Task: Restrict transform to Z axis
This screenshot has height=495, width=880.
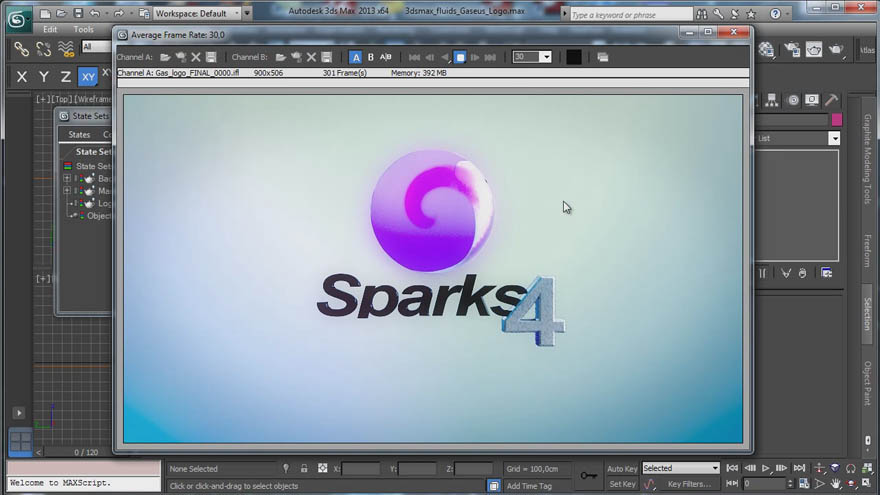Action: (66, 76)
